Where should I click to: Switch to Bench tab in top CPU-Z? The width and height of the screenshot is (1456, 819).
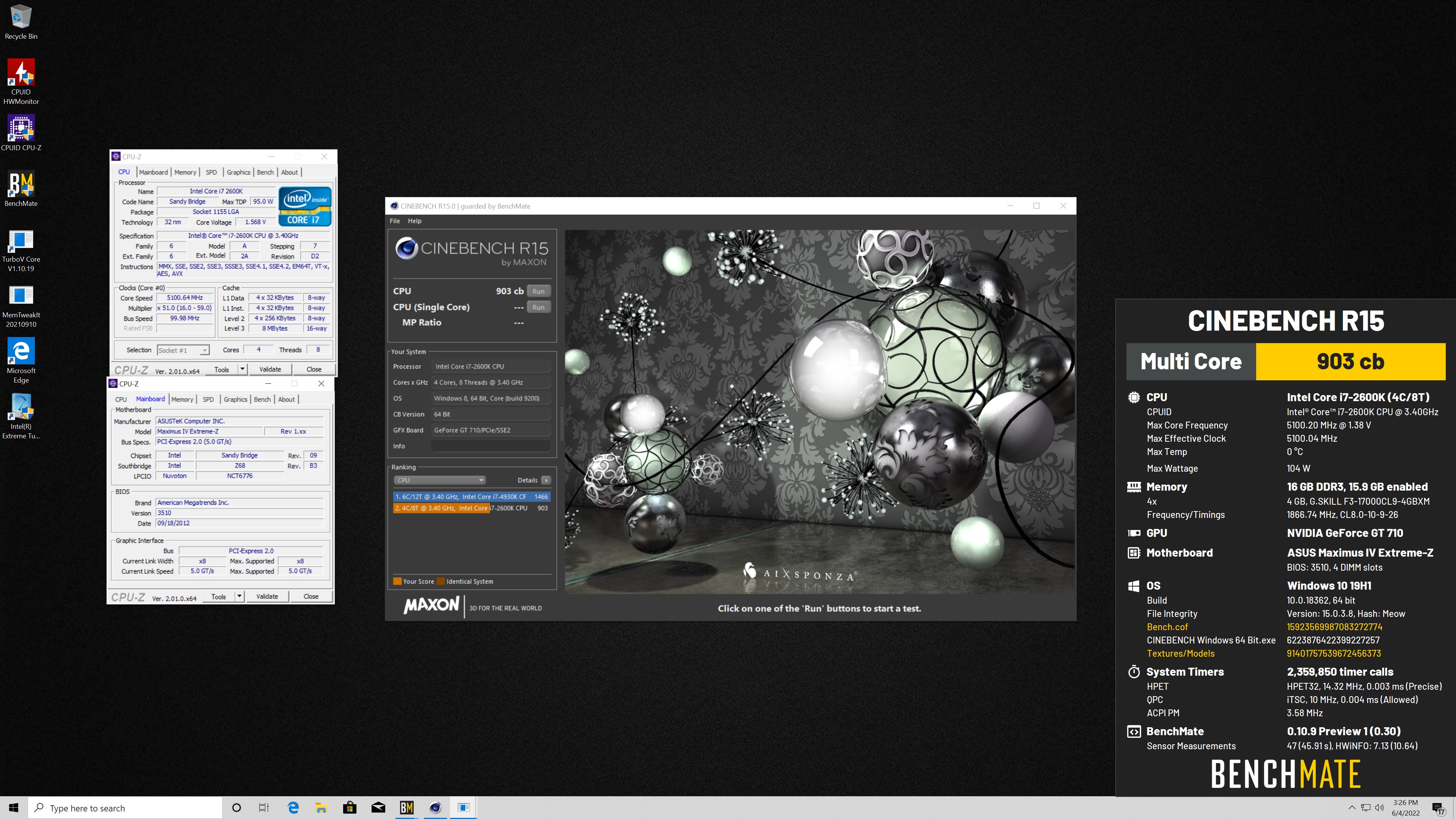coord(265,173)
